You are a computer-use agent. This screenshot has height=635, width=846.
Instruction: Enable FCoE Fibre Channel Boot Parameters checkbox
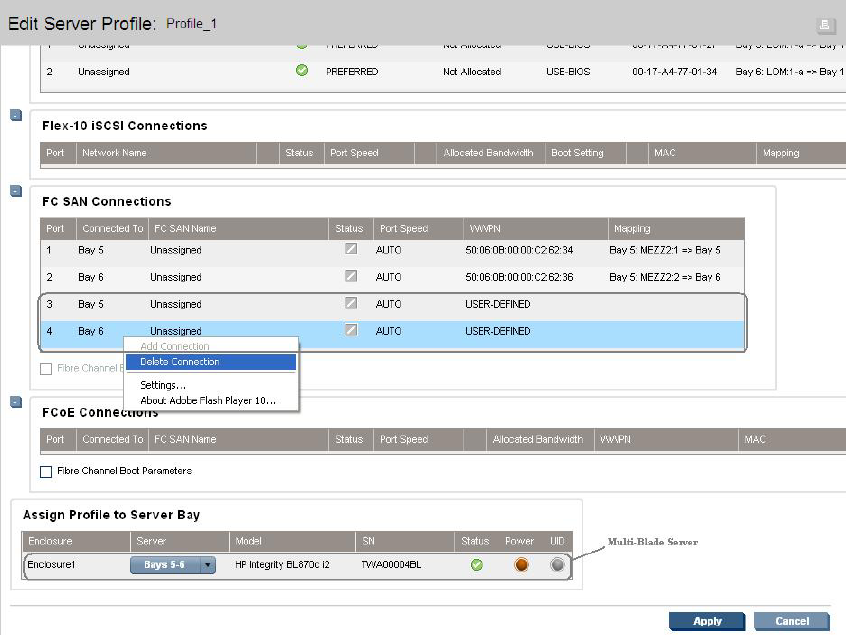(x=46, y=471)
